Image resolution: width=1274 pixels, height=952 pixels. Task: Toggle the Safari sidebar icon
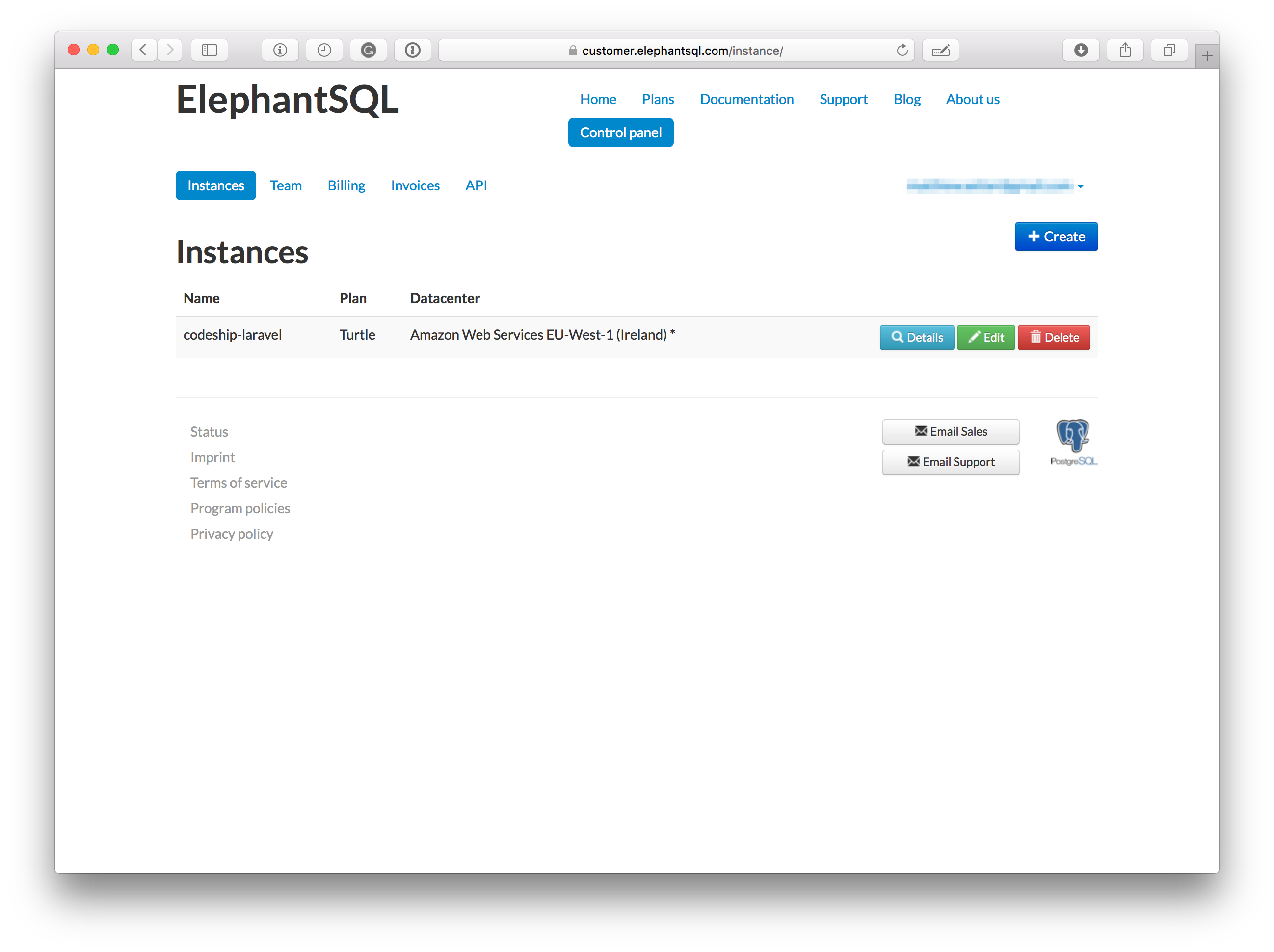click(210, 50)
